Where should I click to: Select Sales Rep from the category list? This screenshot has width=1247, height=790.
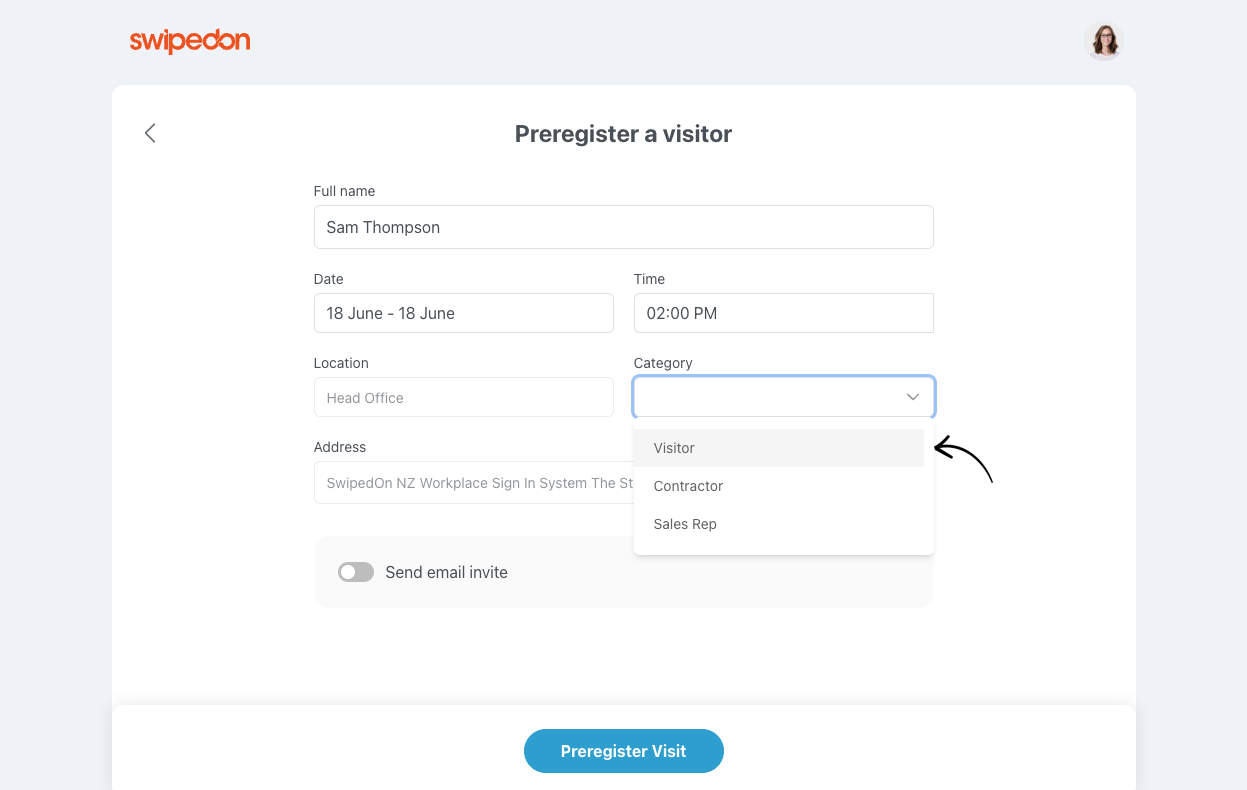[x=685, y=524]
